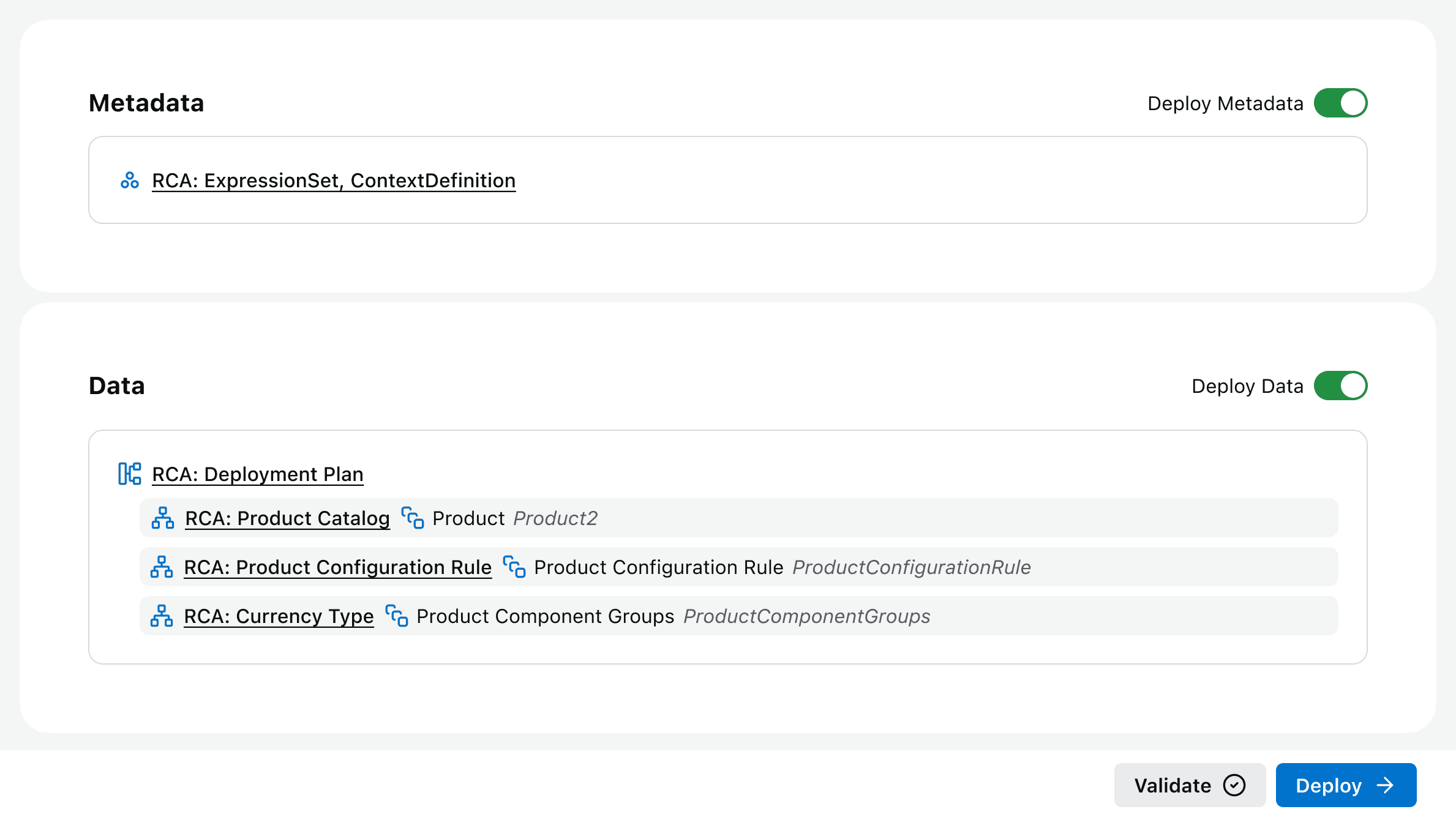Click the Product Configuration Rule hierarchy icon
The height and width of the screenshot is (820, 1456).
tap(162, 567)
